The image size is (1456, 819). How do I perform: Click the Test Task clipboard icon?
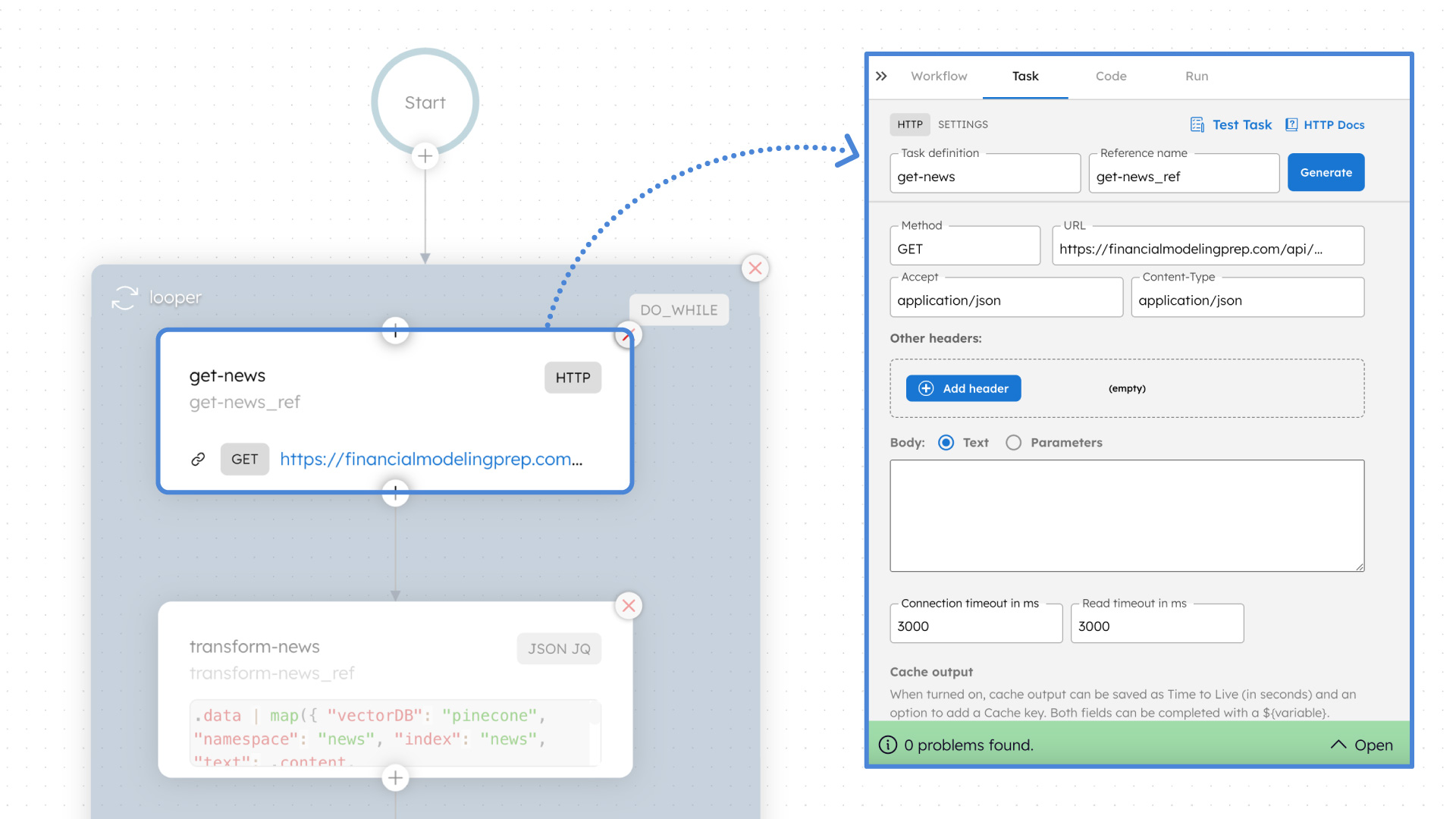(x=1197, y=124)
